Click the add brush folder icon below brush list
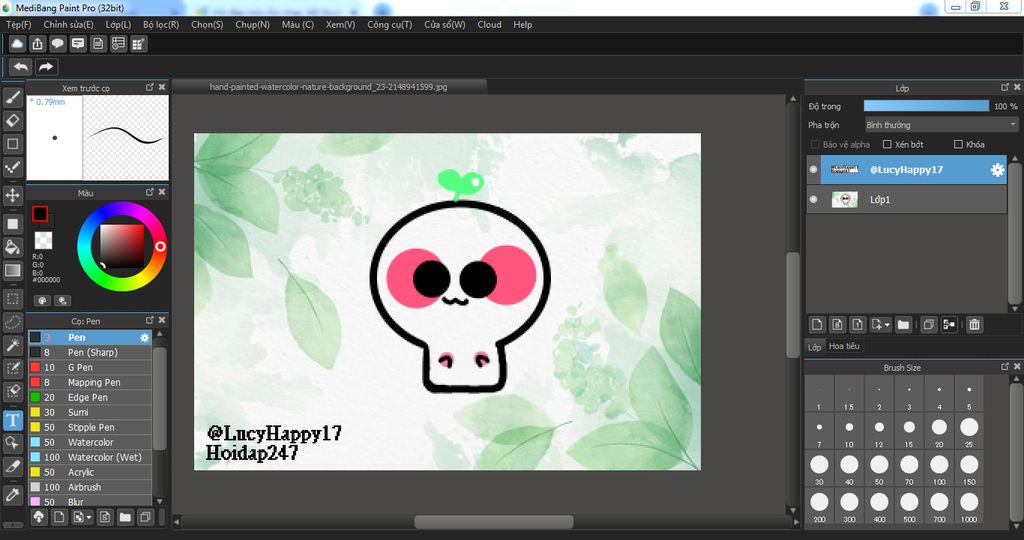The image size is (1024, 540). (x=125, y=517)
